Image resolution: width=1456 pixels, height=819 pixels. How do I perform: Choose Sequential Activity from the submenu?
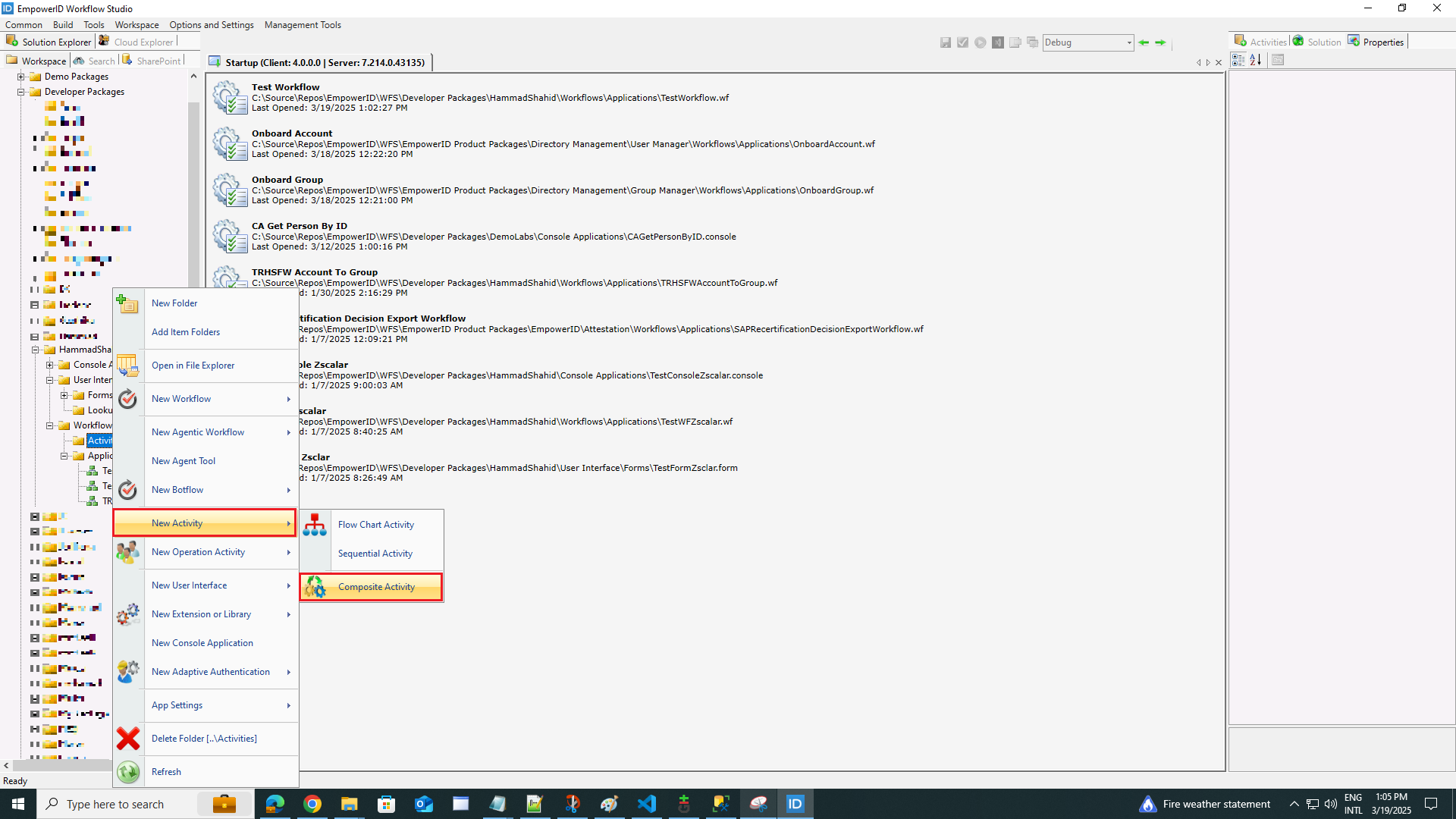click(x=375, y=554)
